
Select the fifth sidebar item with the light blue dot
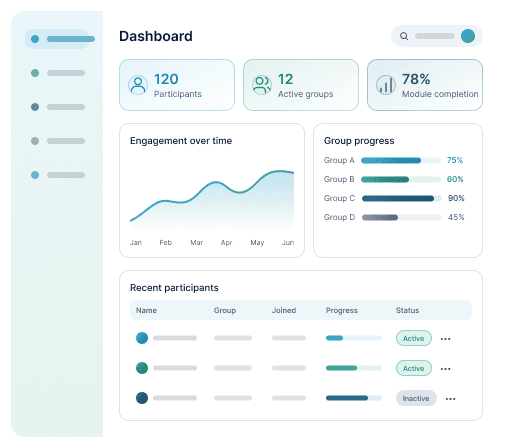point(57,175)
